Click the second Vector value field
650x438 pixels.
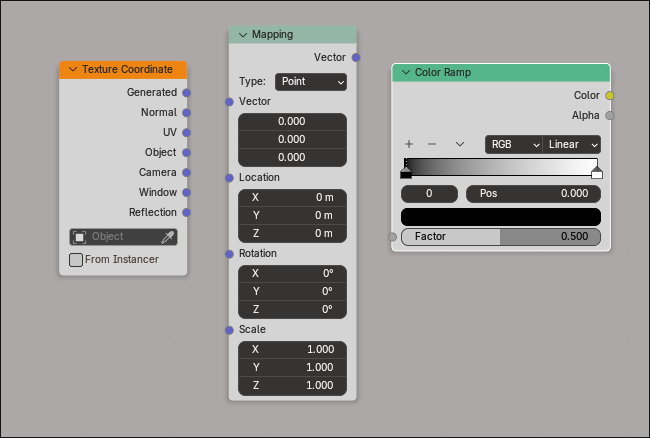click(x=292, y=140)
